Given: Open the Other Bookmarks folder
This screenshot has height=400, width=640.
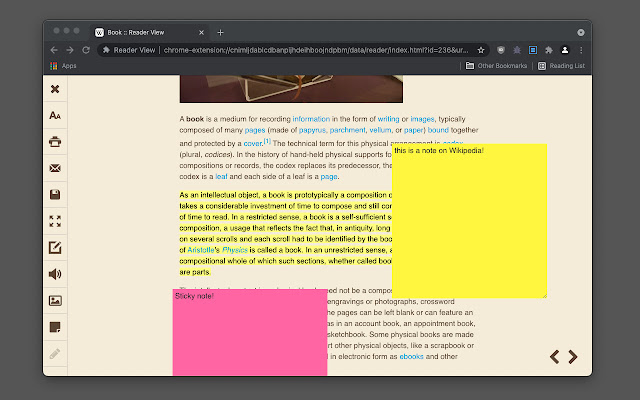Looking at the screenshot, I should tap(496, 66).
